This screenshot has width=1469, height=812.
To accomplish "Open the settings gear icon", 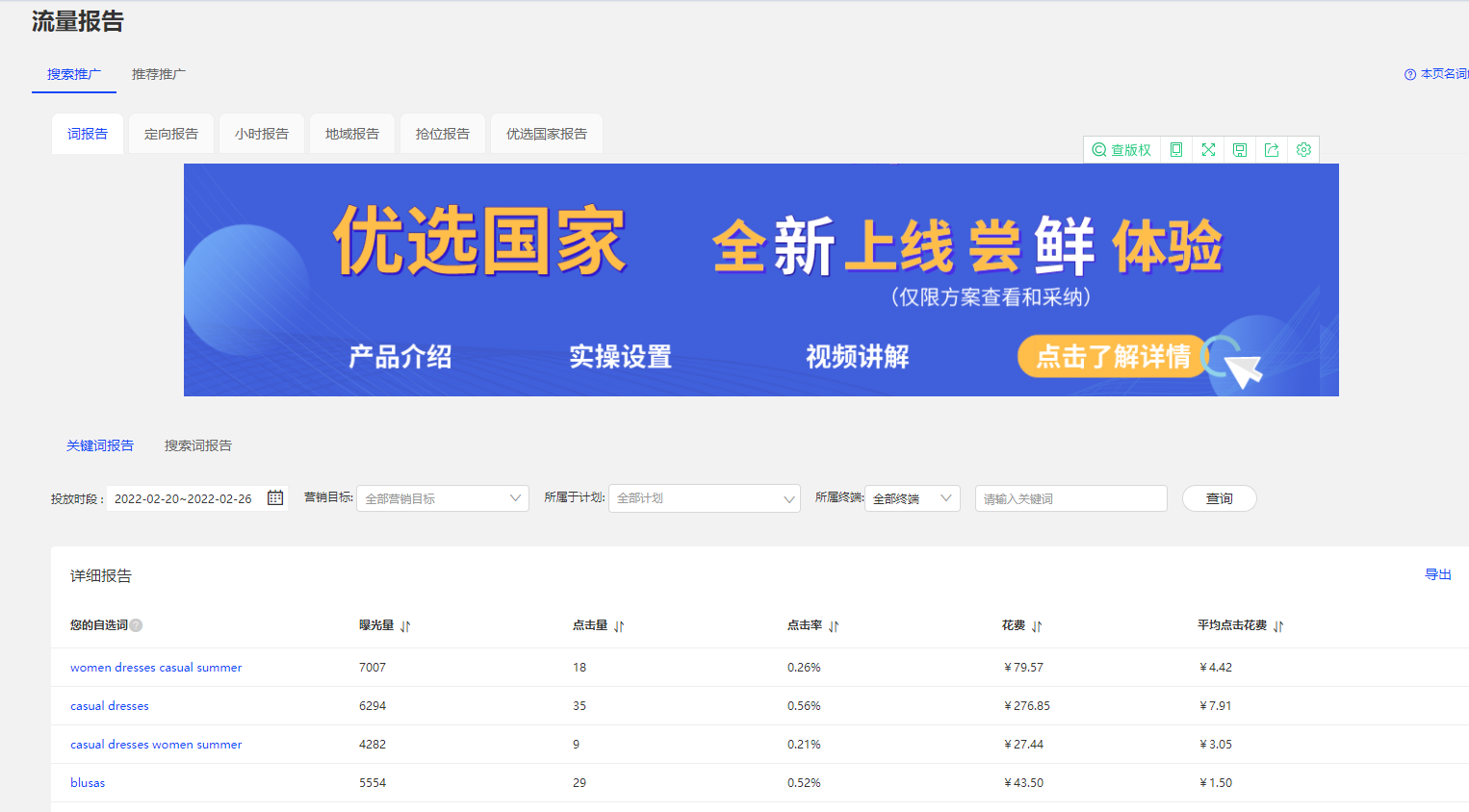I will click(1303, 149).
